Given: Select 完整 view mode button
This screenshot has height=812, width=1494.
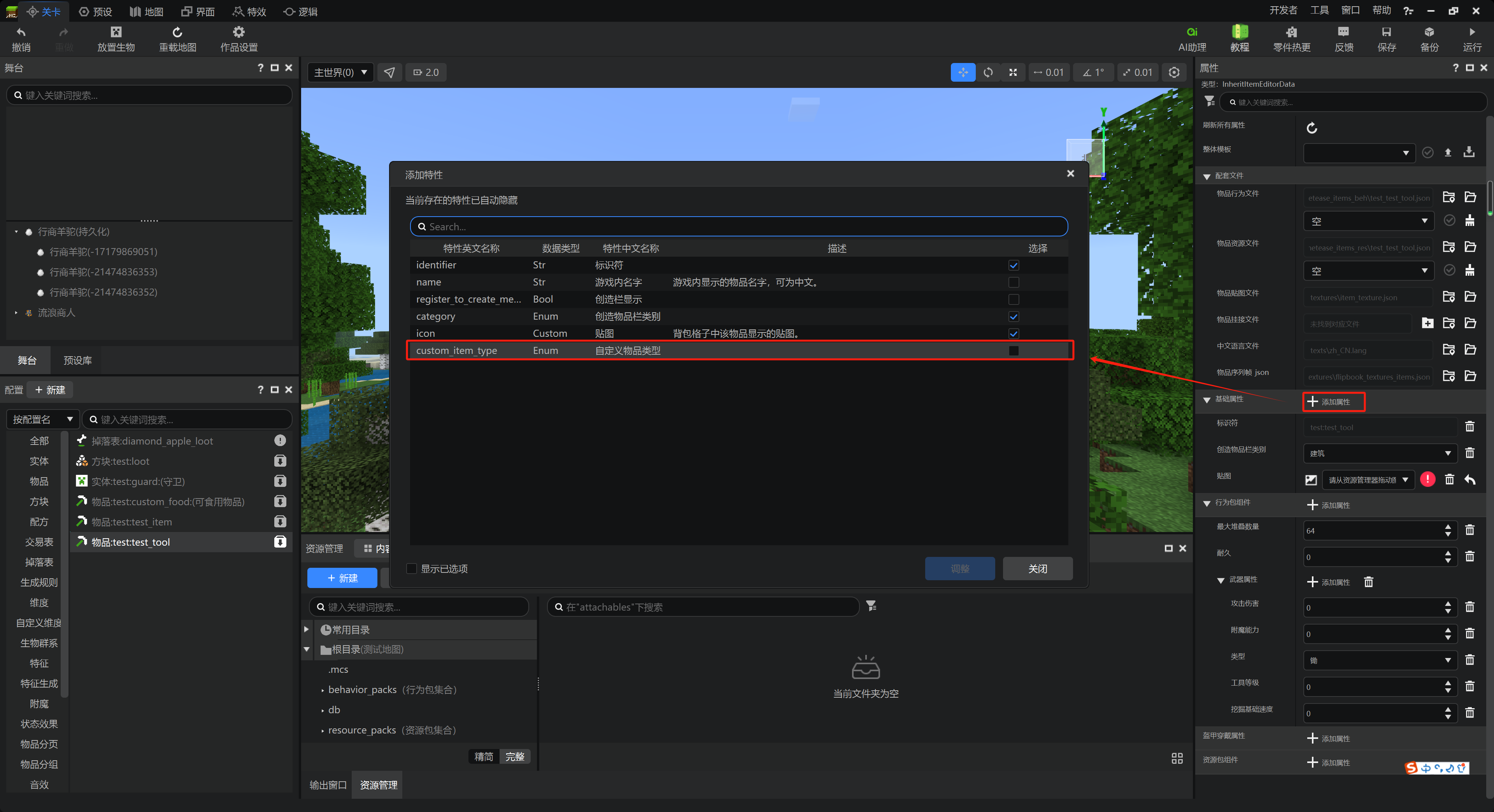Looking at the screenshot, I should (x=514, y=756).
